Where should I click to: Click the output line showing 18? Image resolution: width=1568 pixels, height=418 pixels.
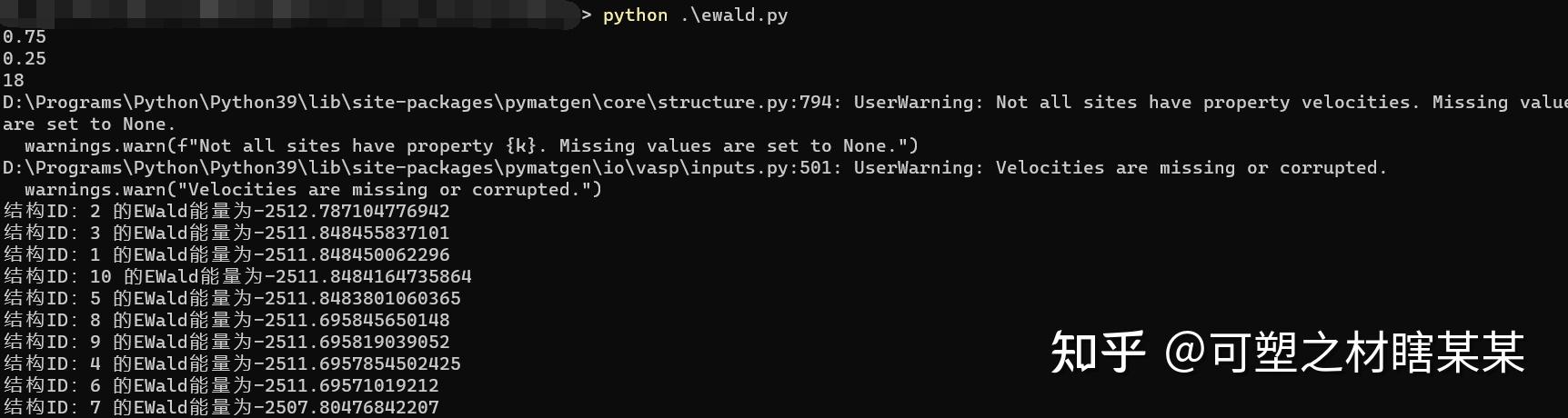pyautogui.click(x=14, y=80)
